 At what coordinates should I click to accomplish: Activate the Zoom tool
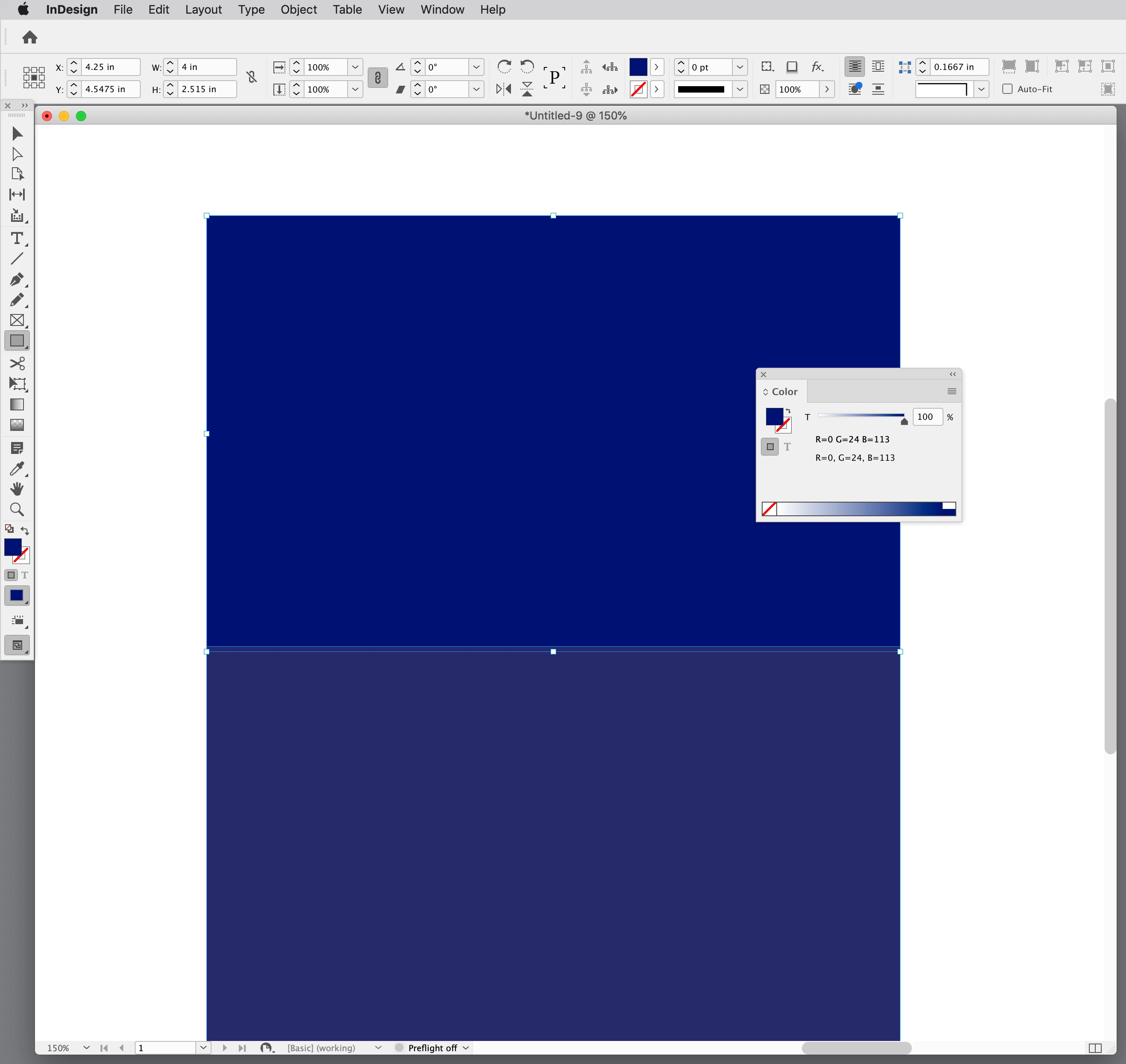click(17, 509)
